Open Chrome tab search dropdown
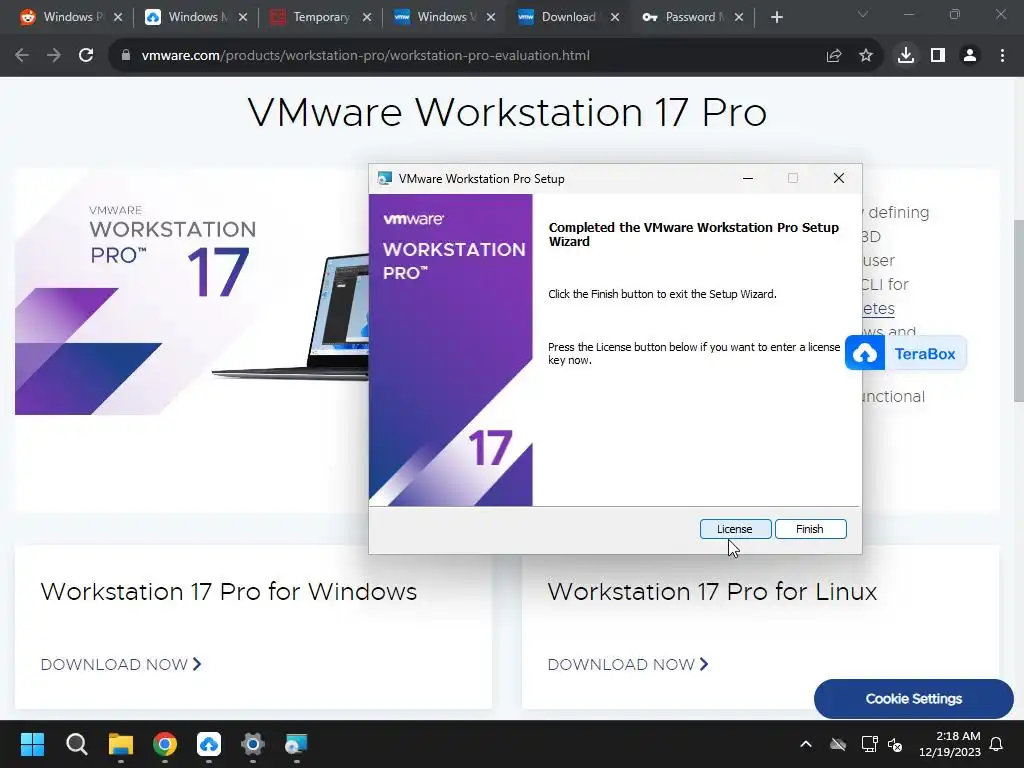 click(x=863, y=14)
